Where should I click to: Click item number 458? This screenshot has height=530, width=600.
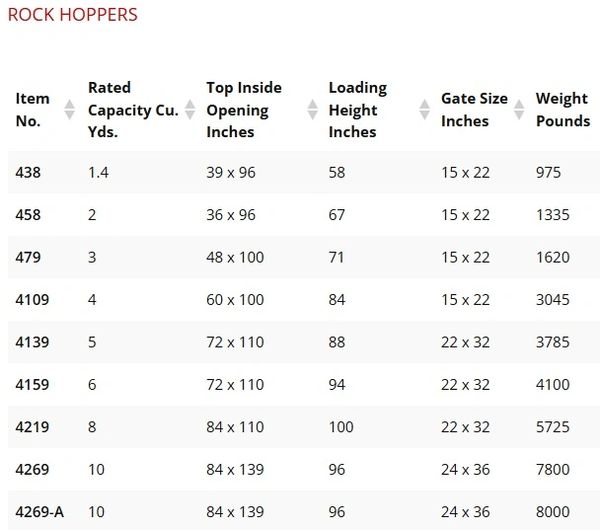(29, 215)
